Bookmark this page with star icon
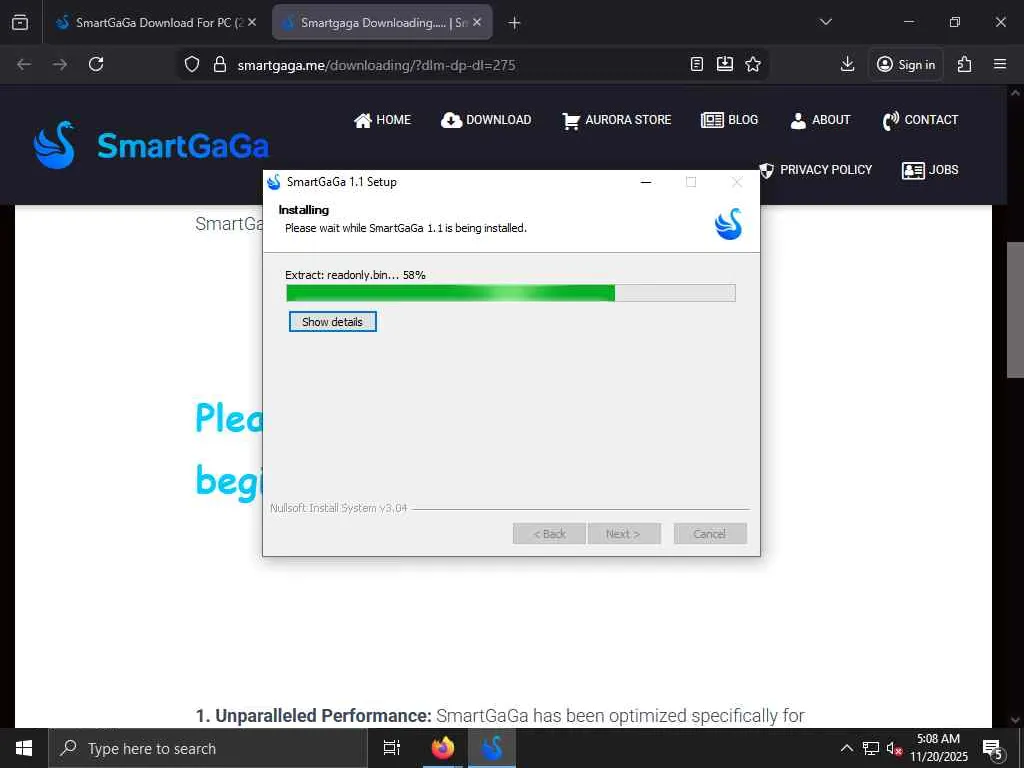The width and height of the screenshot is (1024, 768). click(753, 64)
